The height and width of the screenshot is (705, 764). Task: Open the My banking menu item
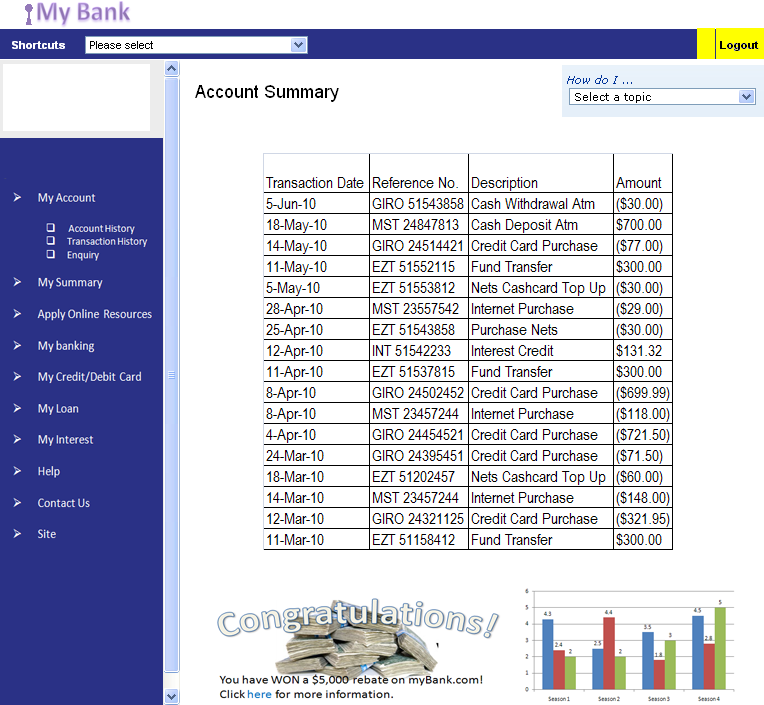(66, 346)
